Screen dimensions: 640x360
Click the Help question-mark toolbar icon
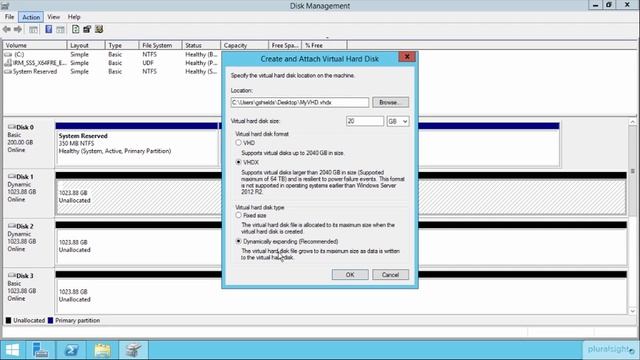pyautogui.click(x=49, y=29)
